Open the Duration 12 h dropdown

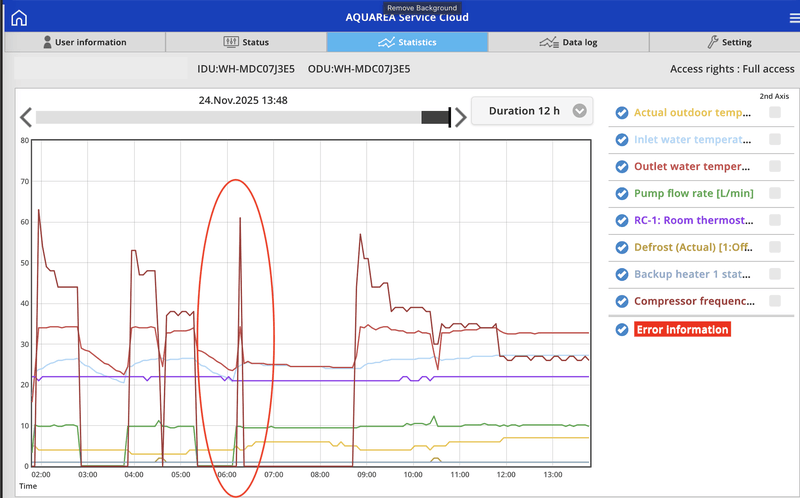click(x=532, y=111)
